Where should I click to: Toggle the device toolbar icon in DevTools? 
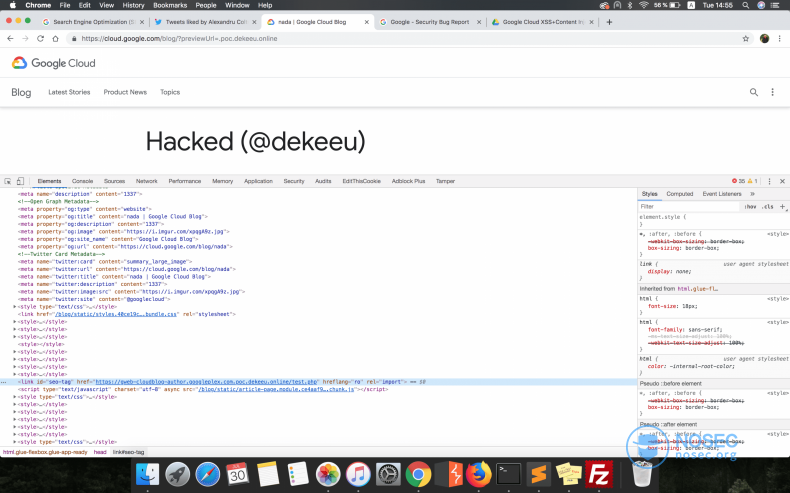point(20,181)
